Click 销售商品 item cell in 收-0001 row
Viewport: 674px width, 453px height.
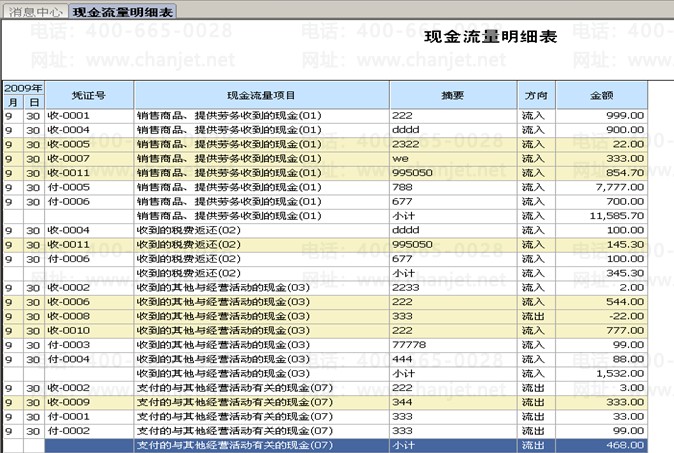tap(261, 116)
